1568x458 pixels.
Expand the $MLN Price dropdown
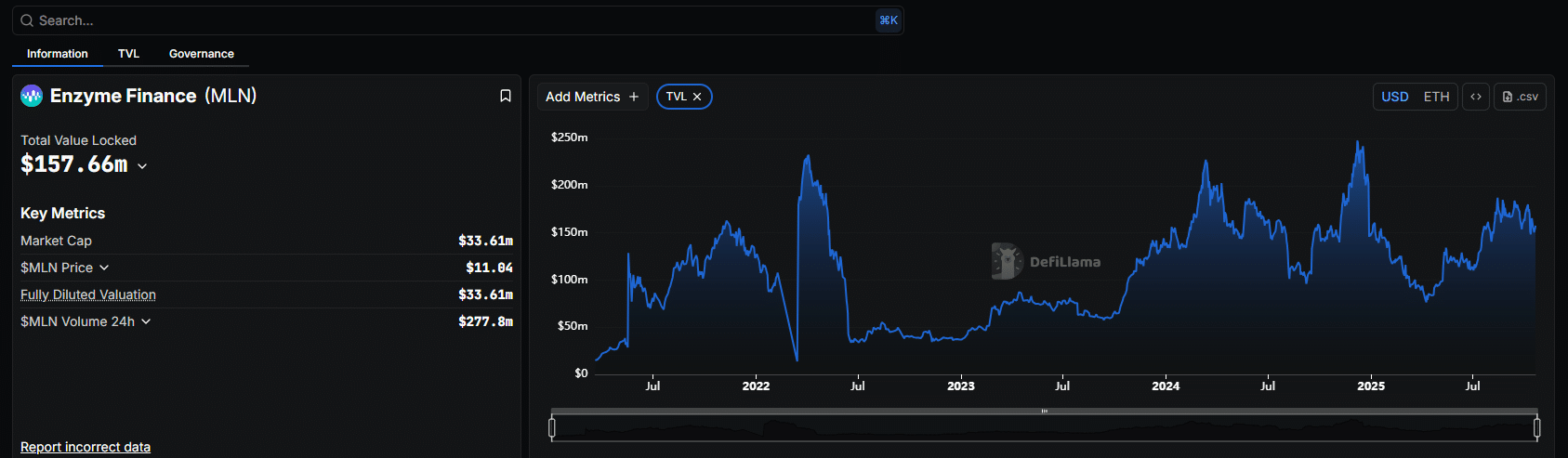click(104, 268)
